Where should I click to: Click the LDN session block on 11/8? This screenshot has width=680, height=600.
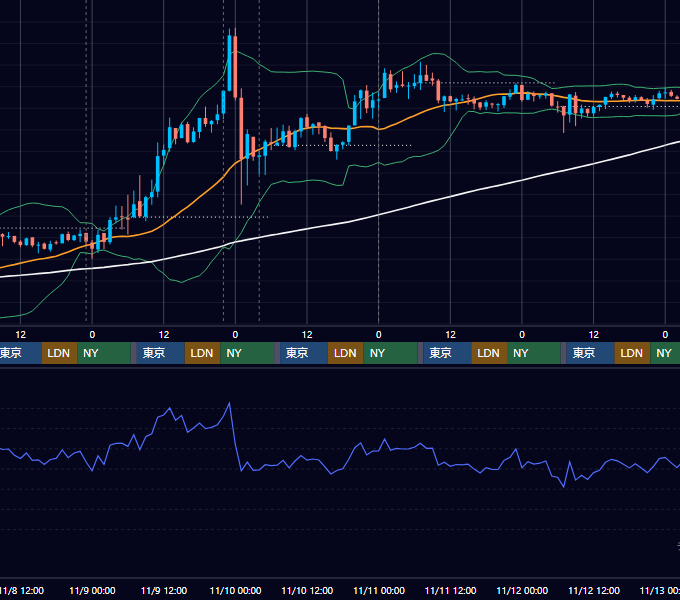[x=59, y=353]
